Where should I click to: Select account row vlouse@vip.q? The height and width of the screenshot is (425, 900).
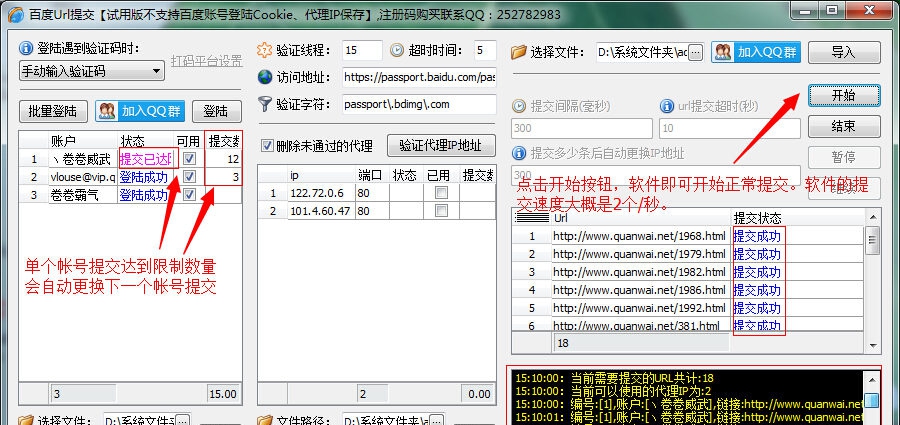[x=129, y=176]
